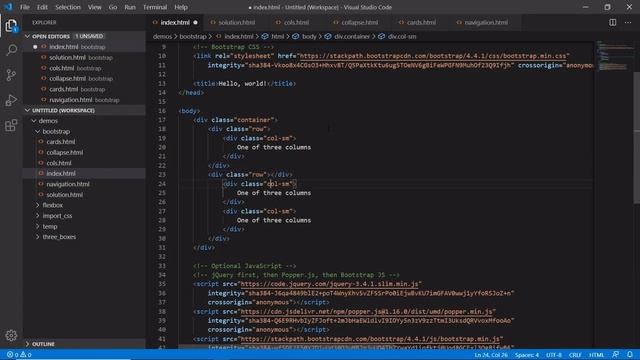Image resolution: width=640 pixels, height=360 pixels.
Task: Click the errors and warnings status indicator
Action: click(19, 355)
